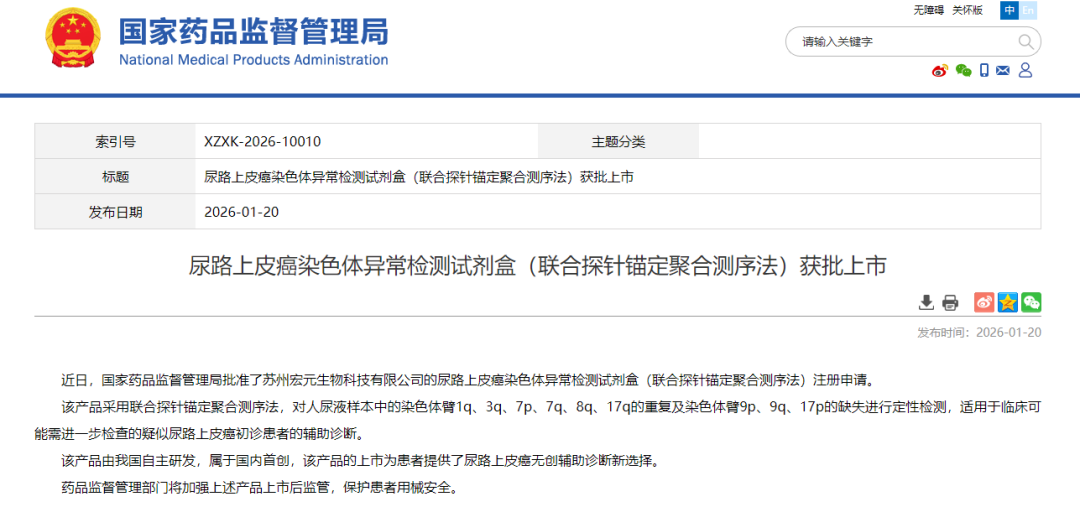Click paragraph starting with 药品监督管理部门将加强
1080x507 pixels.
coord(258,489)
